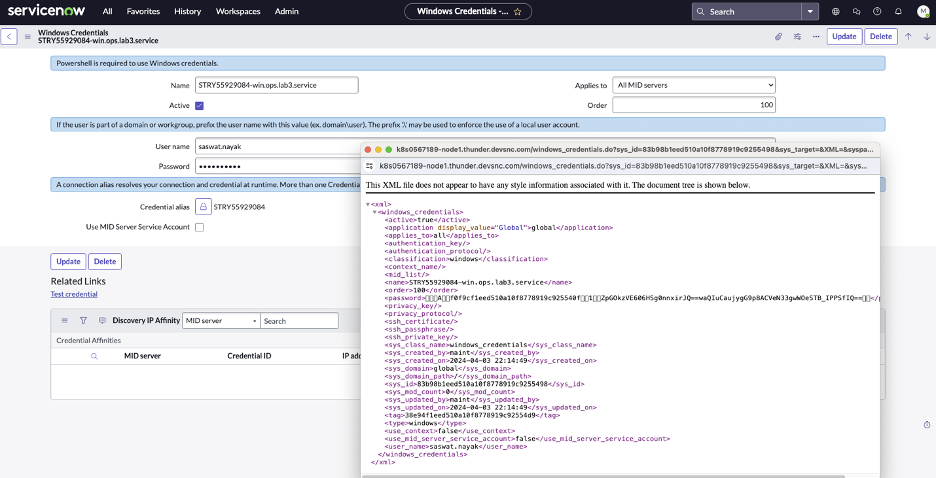Click Update button in the header
Viewport: 936px width, 478px height.
pyautogui.click(x=844, y=36)
